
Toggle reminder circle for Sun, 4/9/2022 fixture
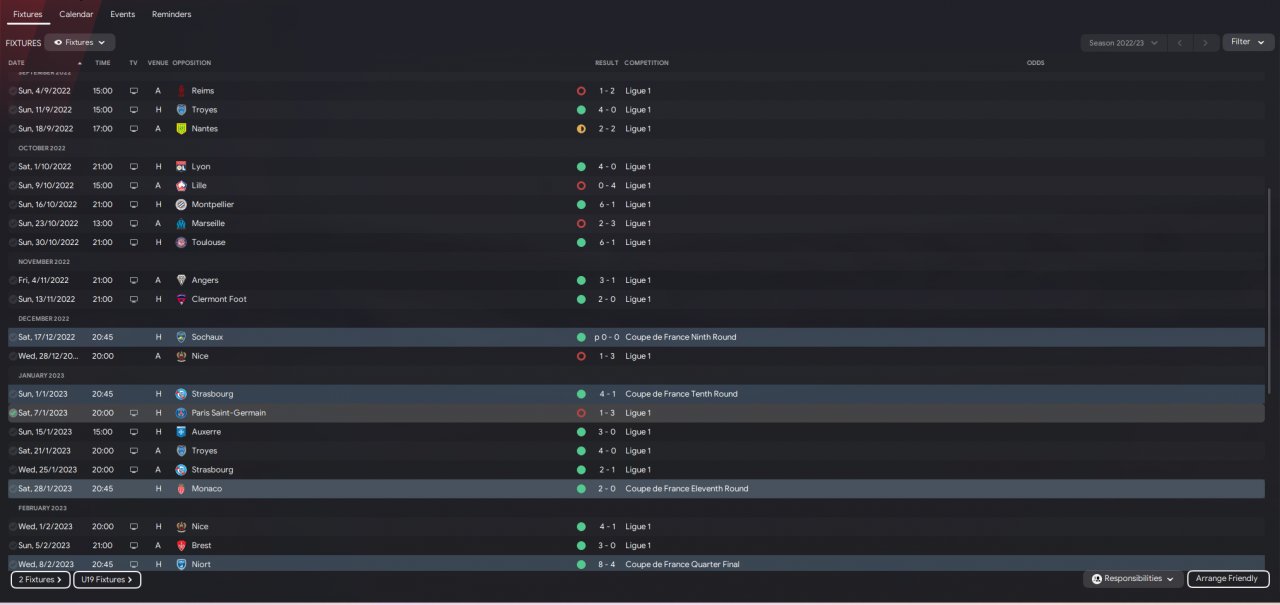click(x=13, y=91)
